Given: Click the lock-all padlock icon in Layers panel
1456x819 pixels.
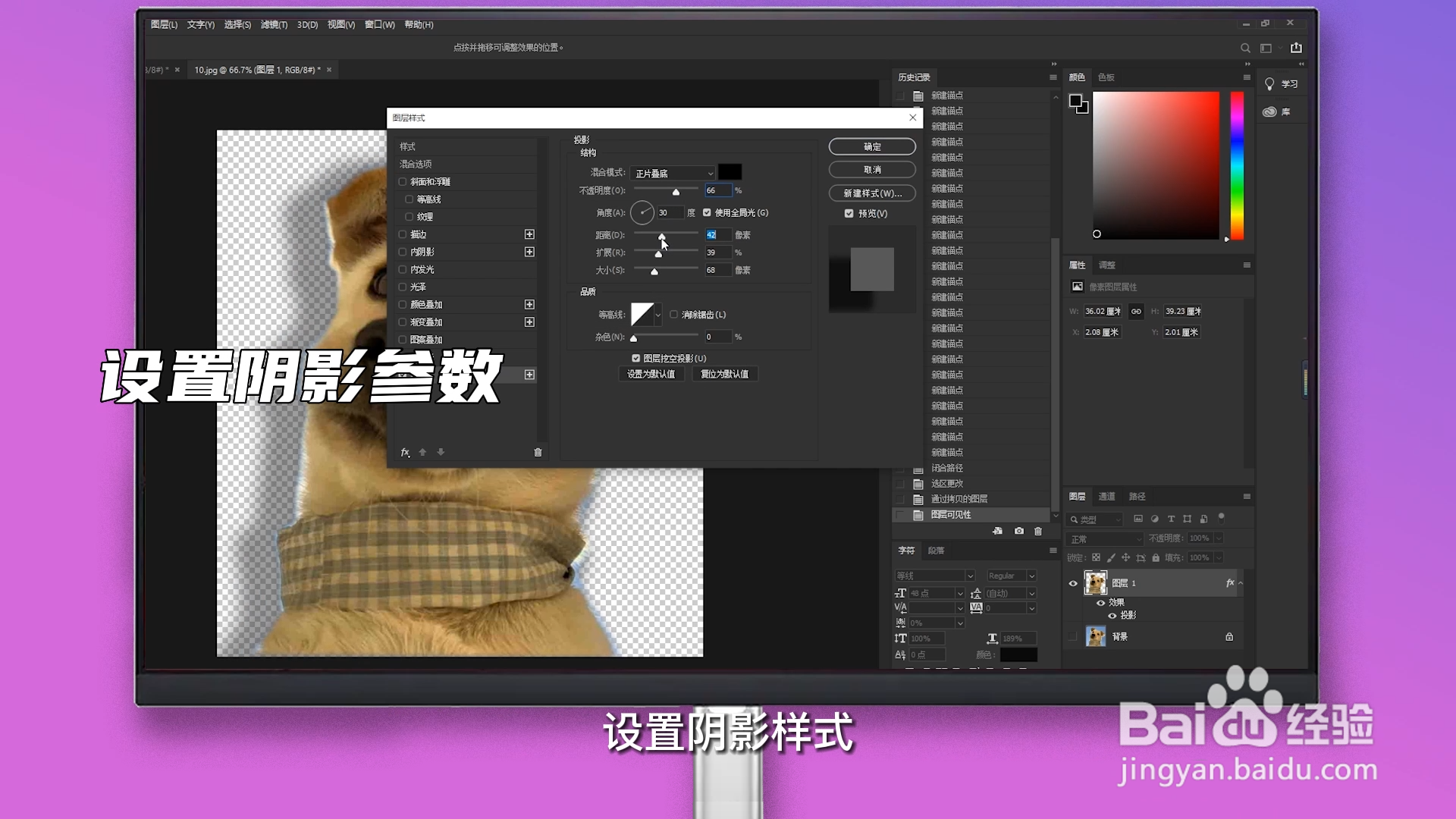Looking at the screenshot, I should (1156, 558).
